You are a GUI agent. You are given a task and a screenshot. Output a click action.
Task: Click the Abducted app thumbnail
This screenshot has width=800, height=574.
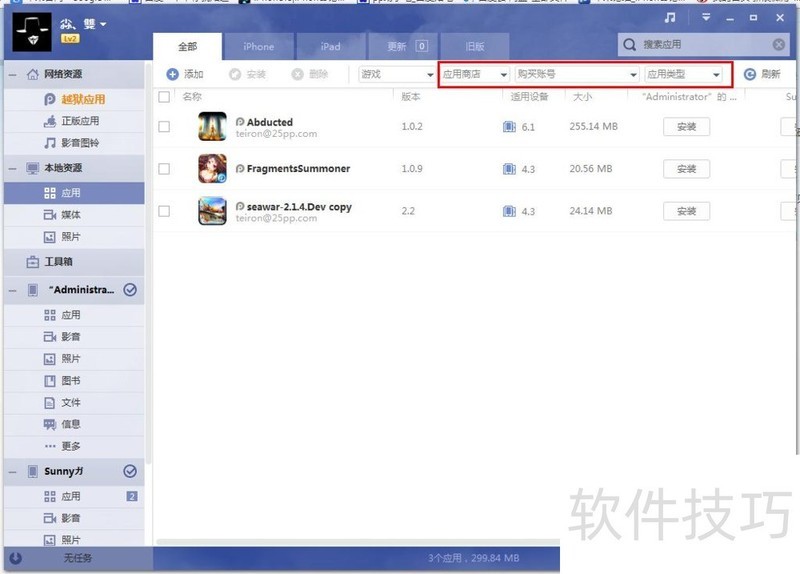[x=213, y=127]
